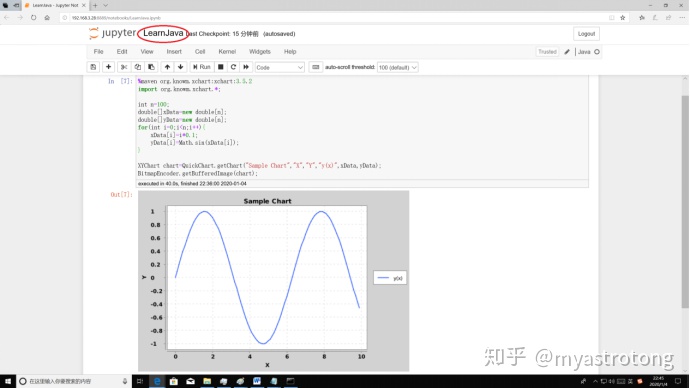This screenshot has width=690, height=388.
Task: Save the notebook with the floppy icon
Action: [93, 67]
